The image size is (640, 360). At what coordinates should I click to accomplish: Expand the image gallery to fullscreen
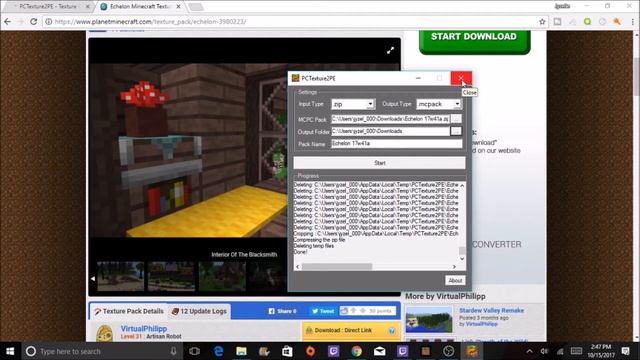pyautogui.click(x=391, y=50)
